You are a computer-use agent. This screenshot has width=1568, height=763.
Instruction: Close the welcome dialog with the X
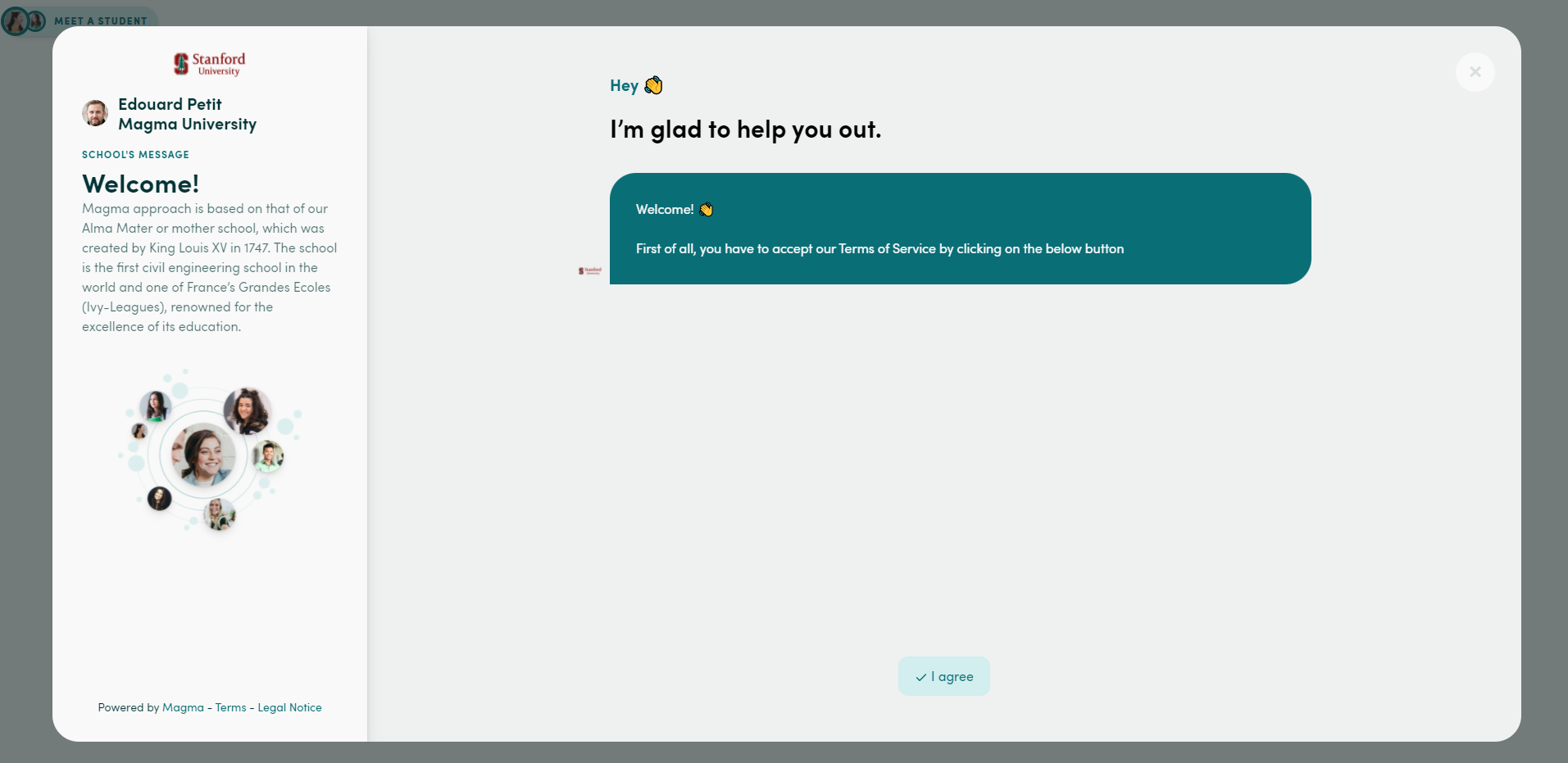click(x=1475, y=72)
